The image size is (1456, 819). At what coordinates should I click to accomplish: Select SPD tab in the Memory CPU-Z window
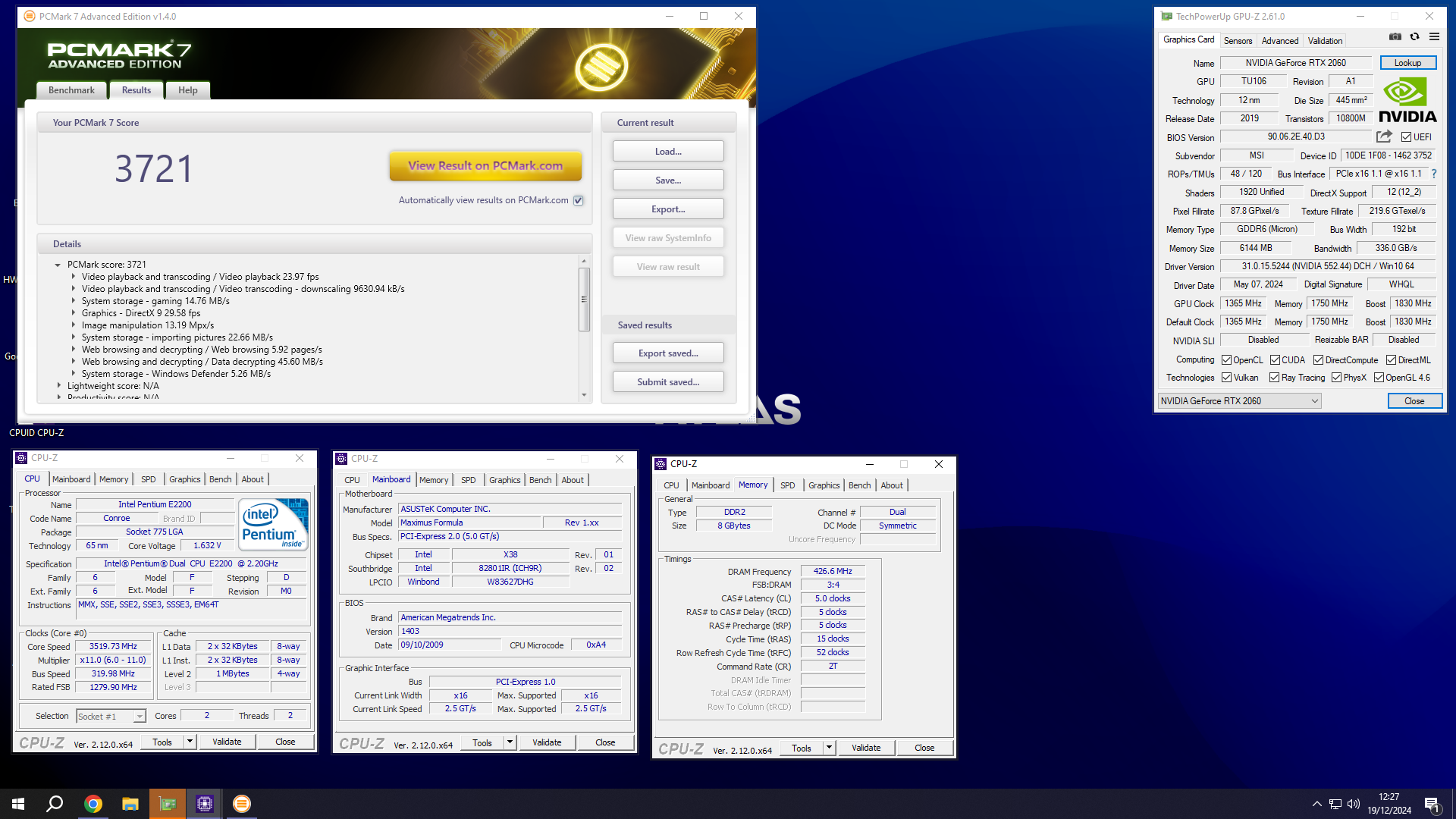(x=788, y=485)
